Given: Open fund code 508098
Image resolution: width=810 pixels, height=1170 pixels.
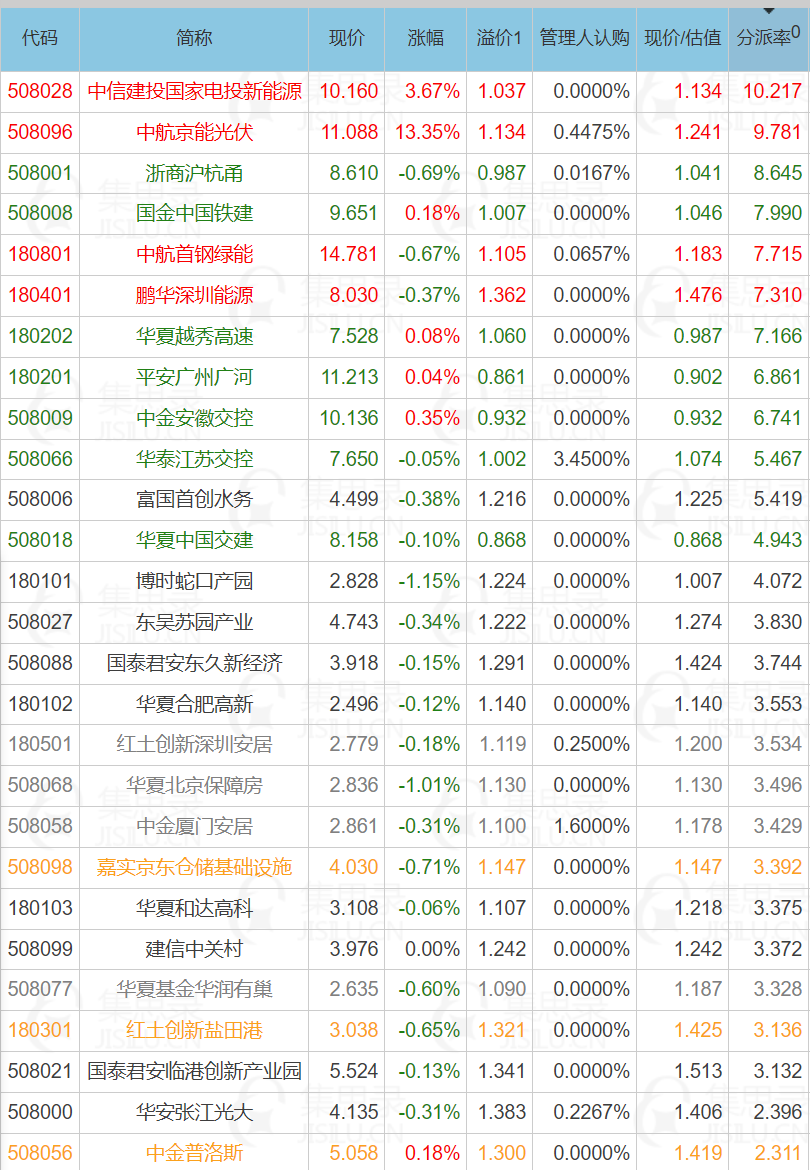Looking at the screenshot, I should pos(40,867).
